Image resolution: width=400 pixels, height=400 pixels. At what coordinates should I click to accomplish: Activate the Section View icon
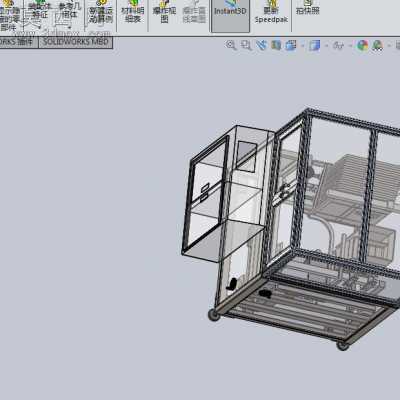[276, 45]
